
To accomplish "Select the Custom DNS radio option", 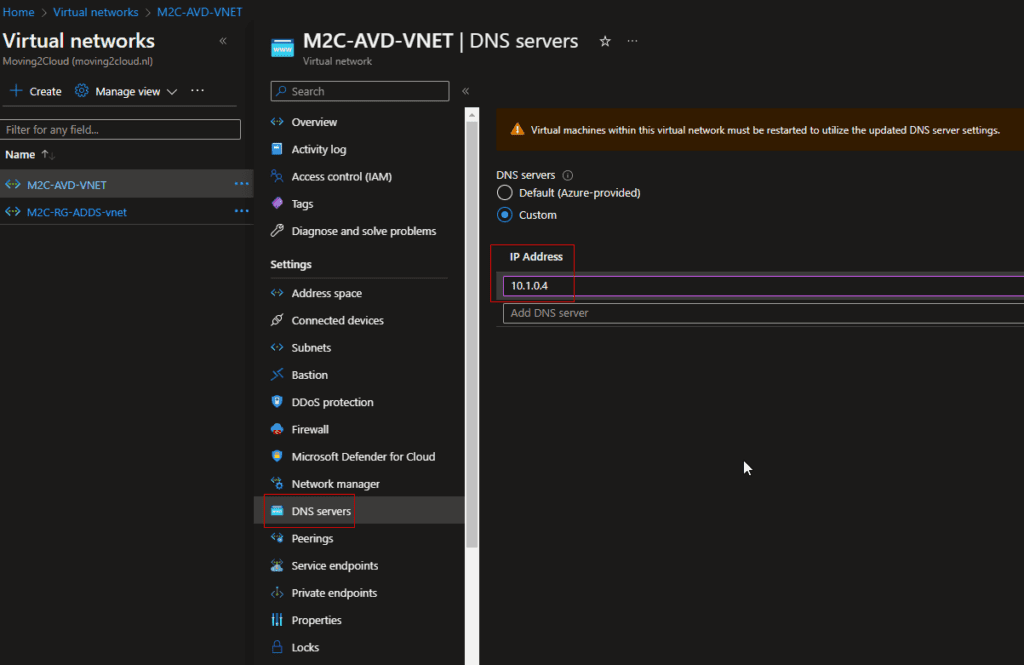I will click(x=505, y=215).
